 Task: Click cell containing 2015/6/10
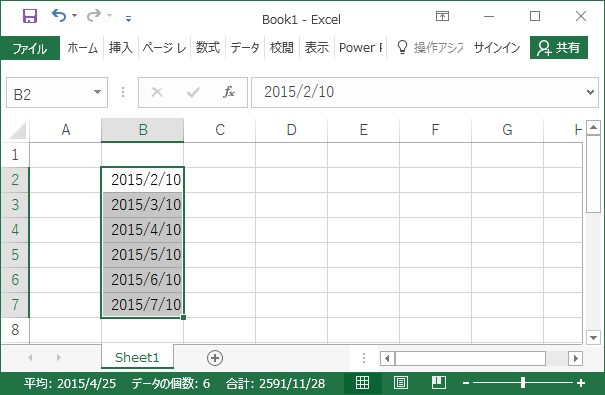143,280
